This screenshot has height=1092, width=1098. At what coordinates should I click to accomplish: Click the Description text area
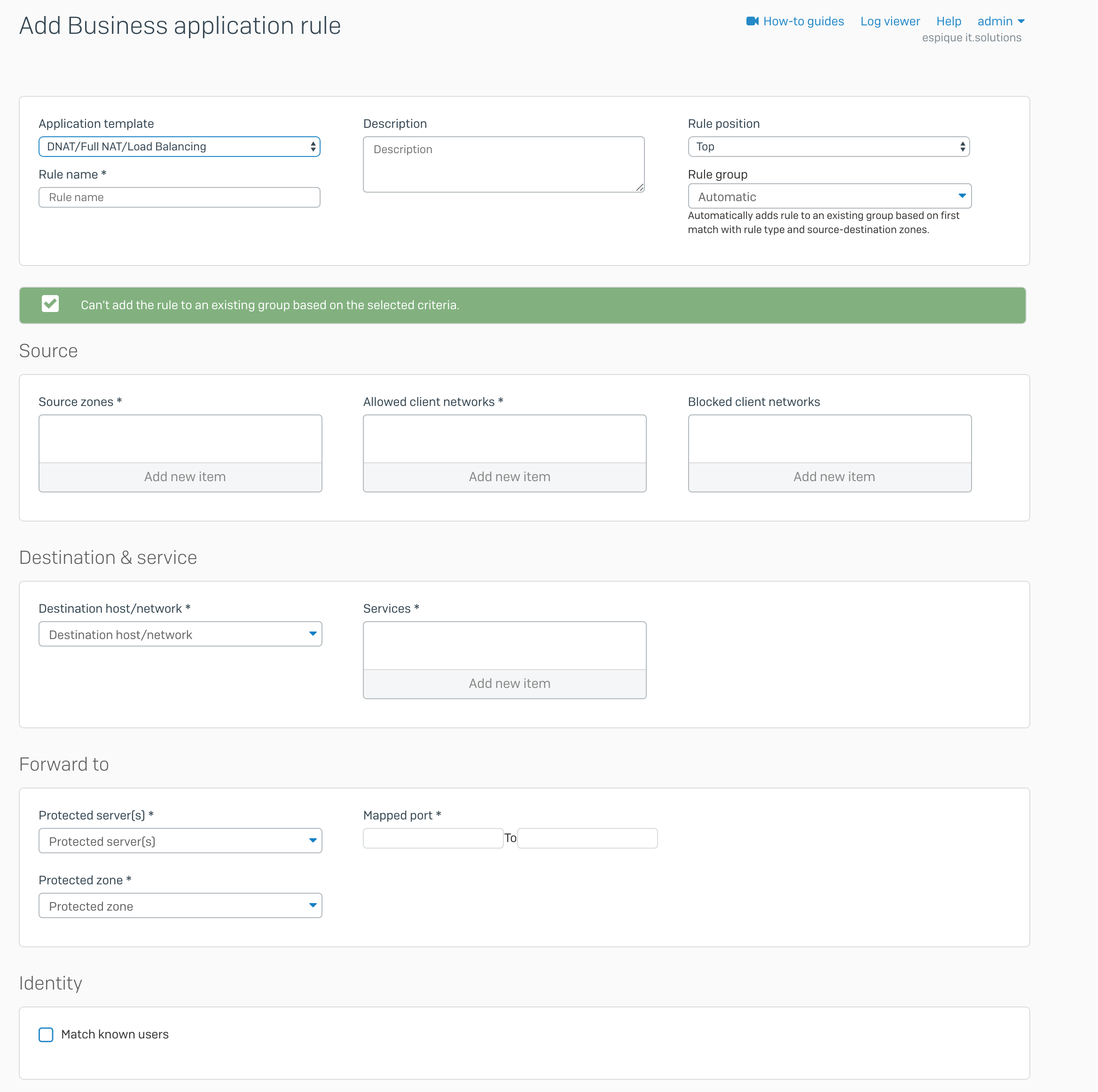click(x=503, y=164)
